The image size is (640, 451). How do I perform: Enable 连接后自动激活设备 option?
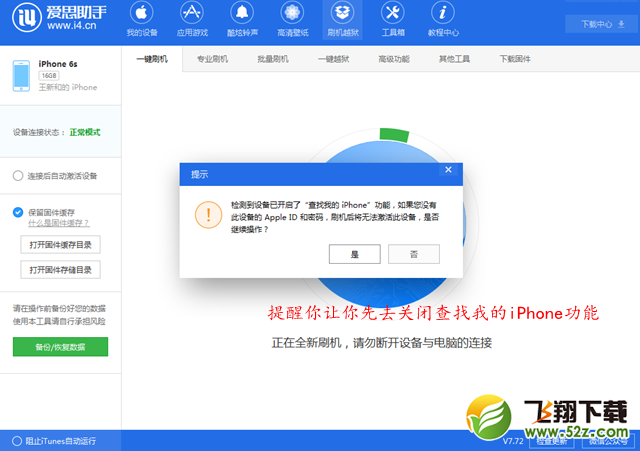pyautogui.click(x=18, y=176)
